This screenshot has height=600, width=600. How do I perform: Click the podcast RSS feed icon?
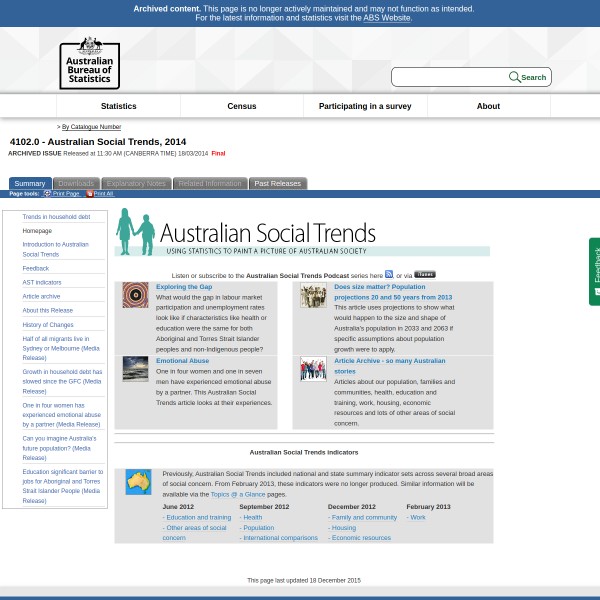click(389, 274)
